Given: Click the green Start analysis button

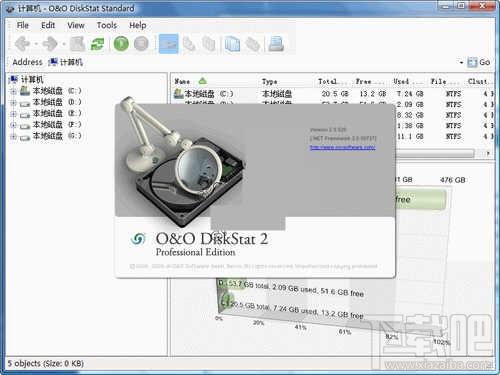Looking at the screenshot, I should pyautogui.click(x=121, y=44).
